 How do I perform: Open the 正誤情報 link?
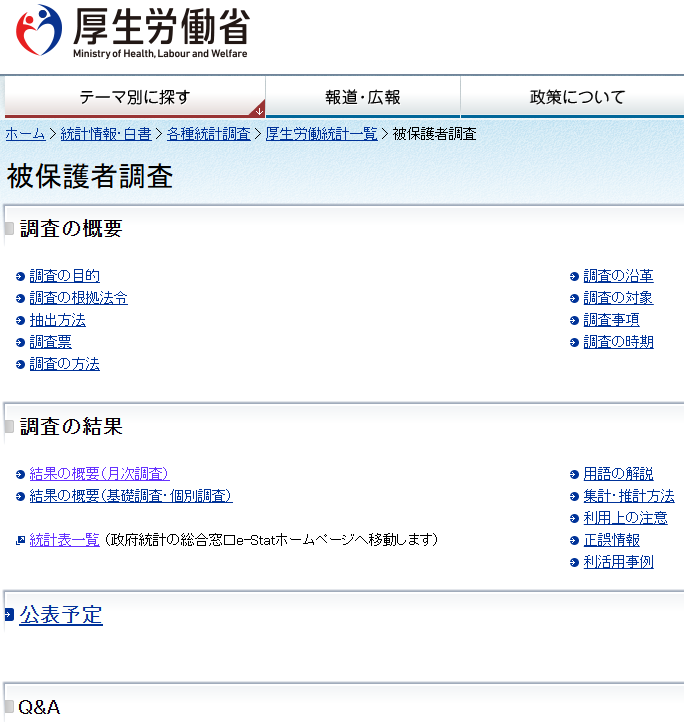click(611, 540)
